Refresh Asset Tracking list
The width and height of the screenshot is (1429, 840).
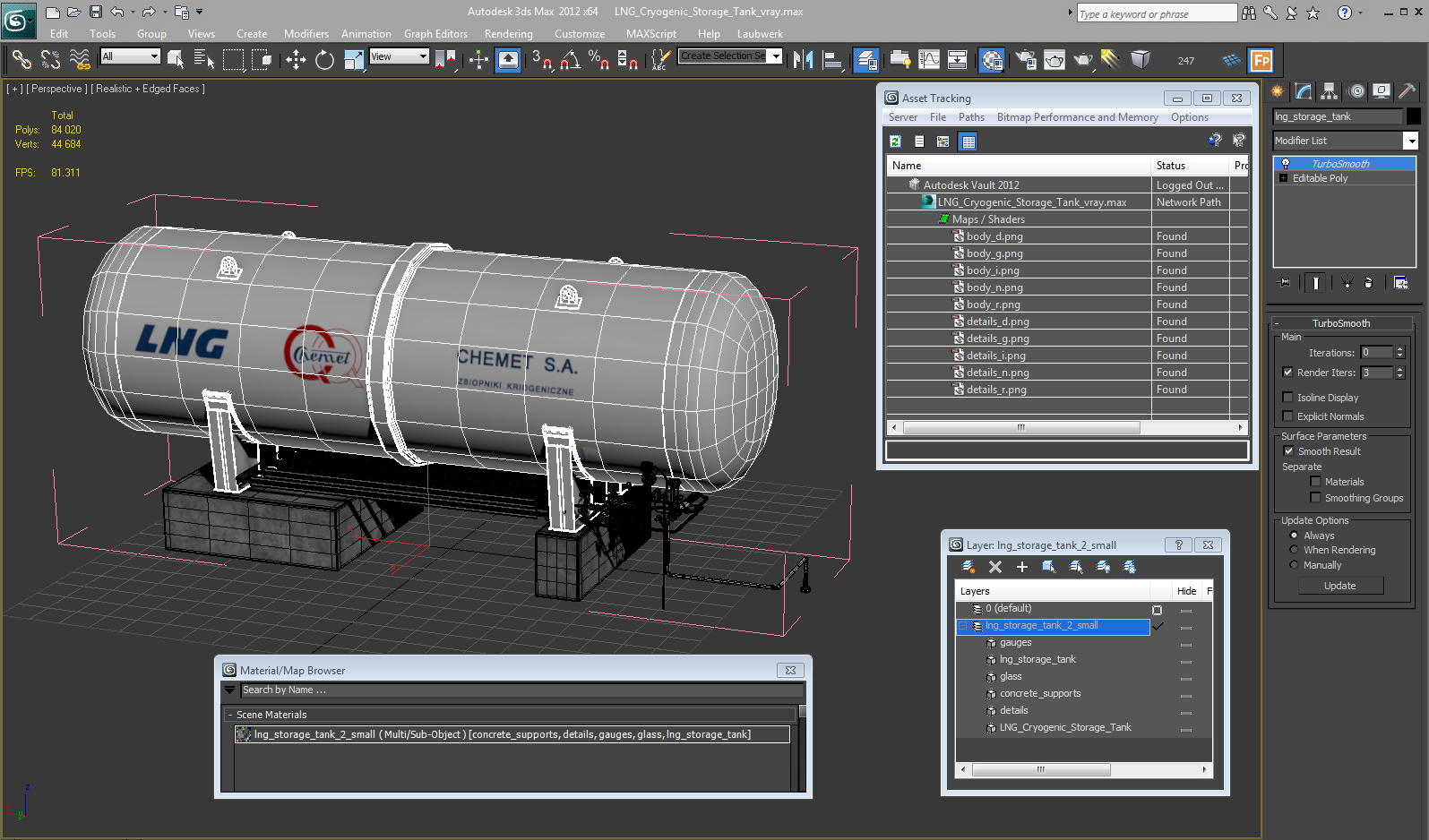click(895, 141)
